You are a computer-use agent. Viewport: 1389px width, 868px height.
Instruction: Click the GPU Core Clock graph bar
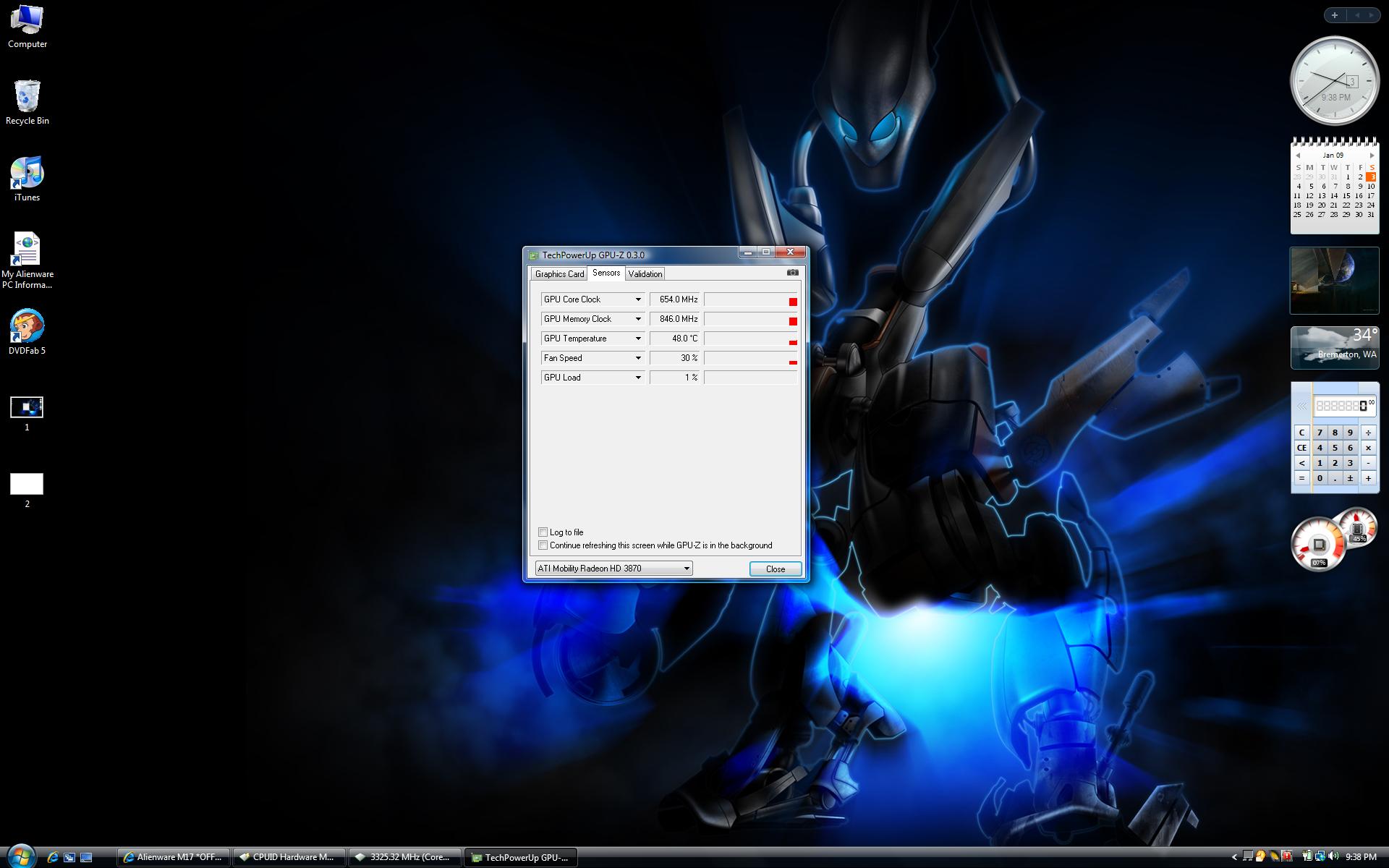751,299
